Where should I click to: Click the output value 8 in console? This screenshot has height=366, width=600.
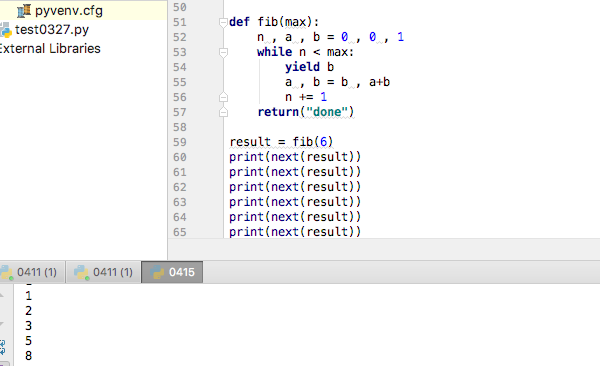29,356
